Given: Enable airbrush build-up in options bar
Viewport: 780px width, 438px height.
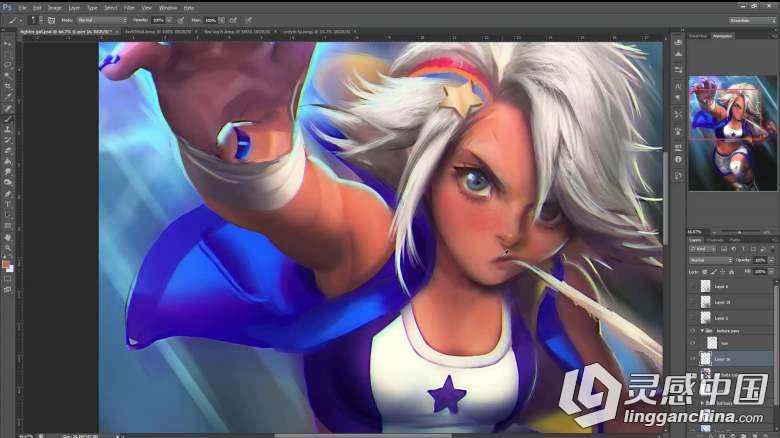Looking at the screenshot, I should pos(233,20).
